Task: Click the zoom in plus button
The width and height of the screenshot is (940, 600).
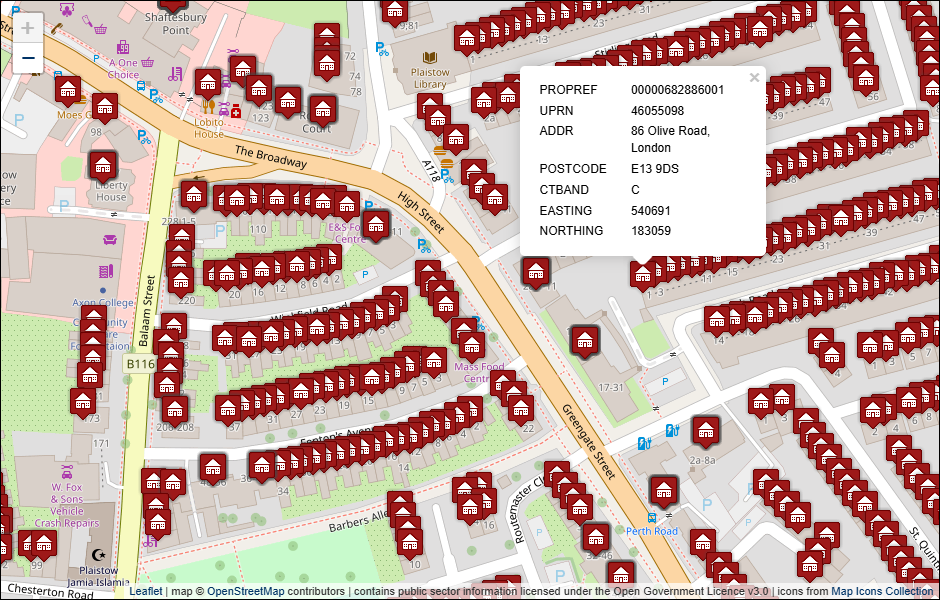Action: (28, 28)
